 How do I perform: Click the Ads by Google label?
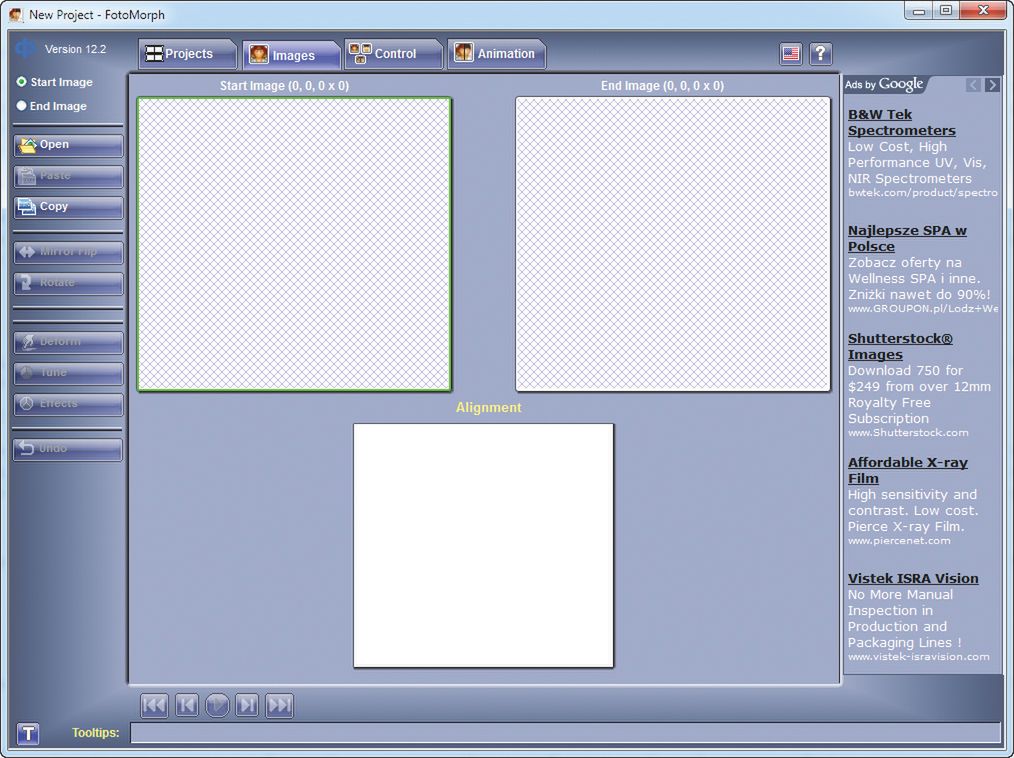point(884,84)
